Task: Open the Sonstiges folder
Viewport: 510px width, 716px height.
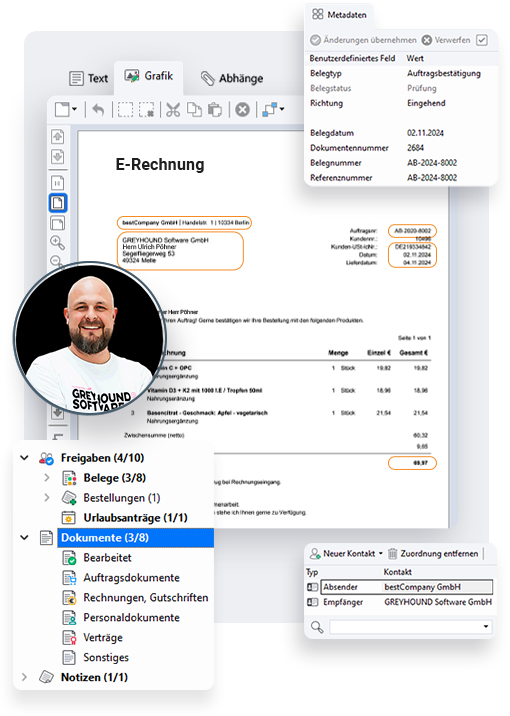Action: 106,657
